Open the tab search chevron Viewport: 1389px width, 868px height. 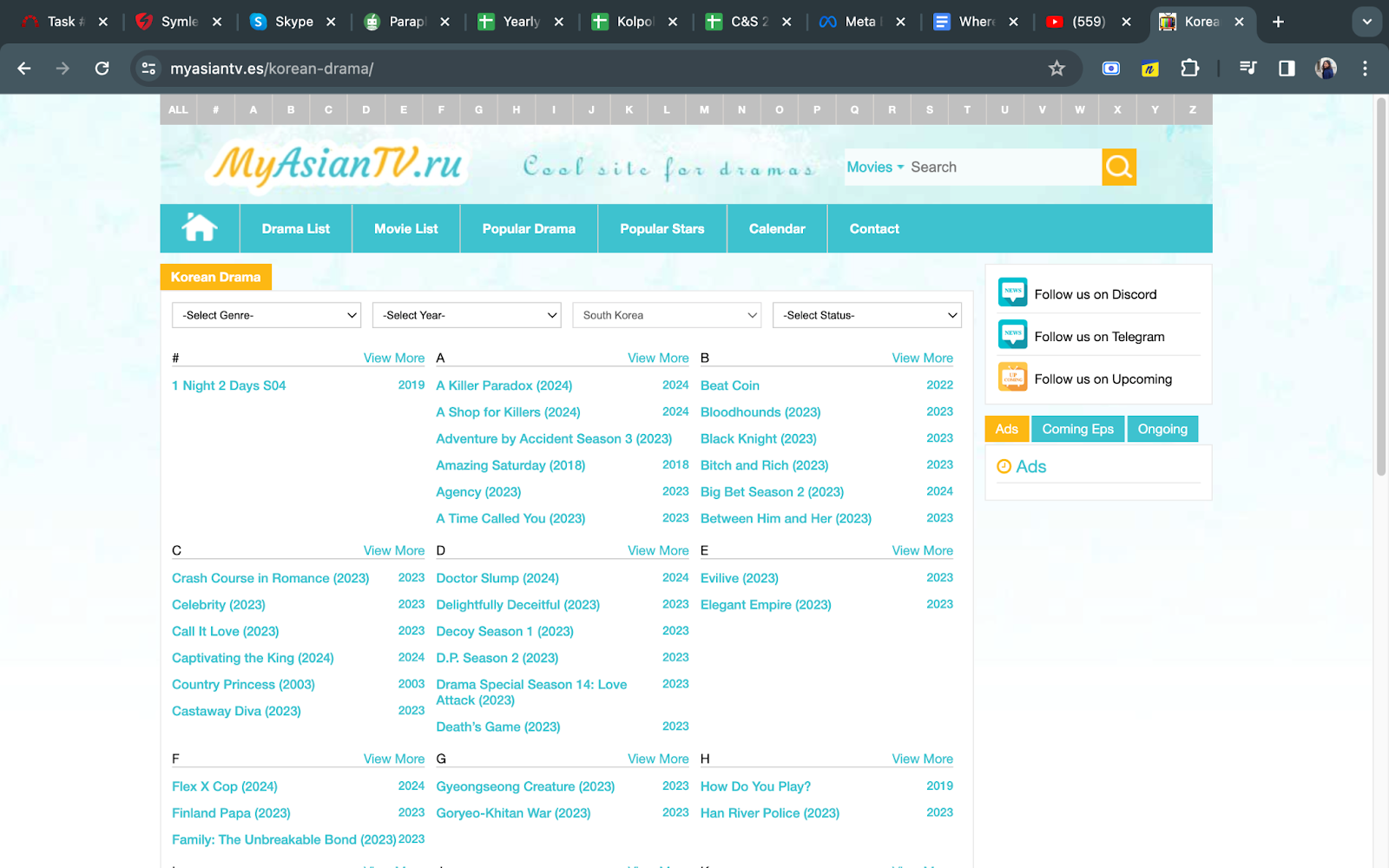coord(1367,22)
